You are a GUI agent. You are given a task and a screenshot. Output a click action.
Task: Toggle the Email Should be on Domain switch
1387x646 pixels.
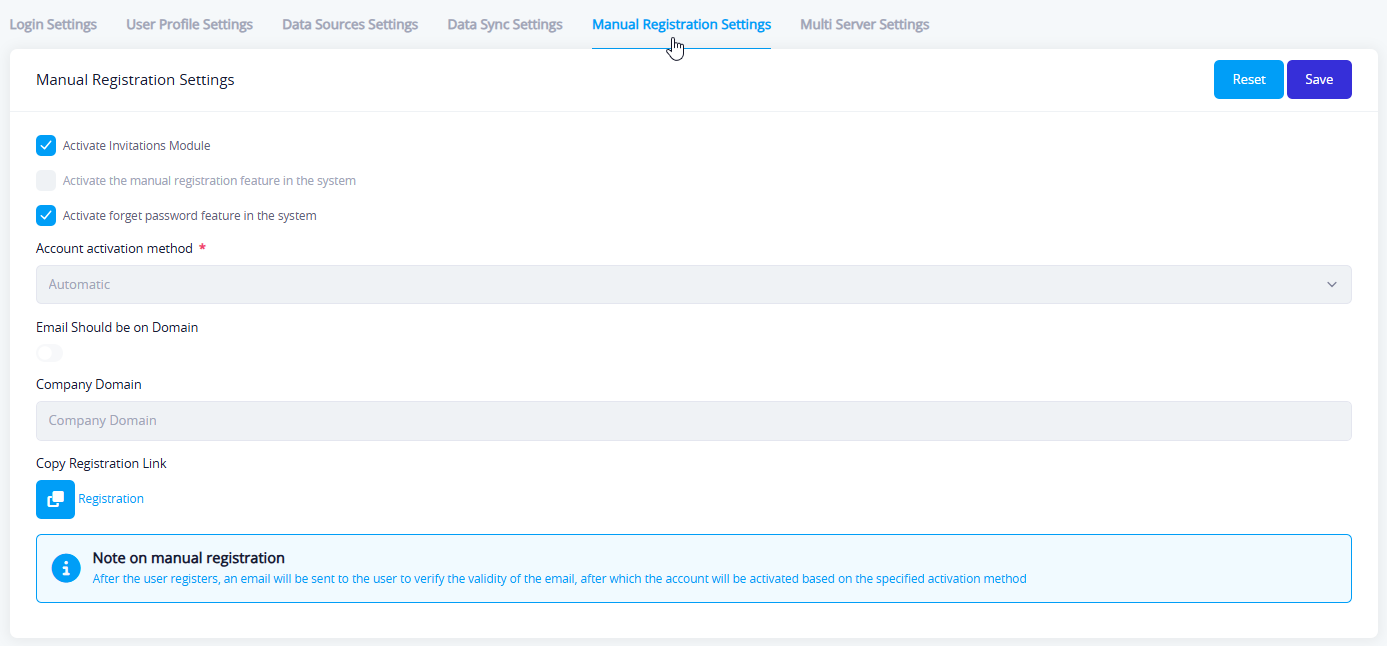[49, 353]
